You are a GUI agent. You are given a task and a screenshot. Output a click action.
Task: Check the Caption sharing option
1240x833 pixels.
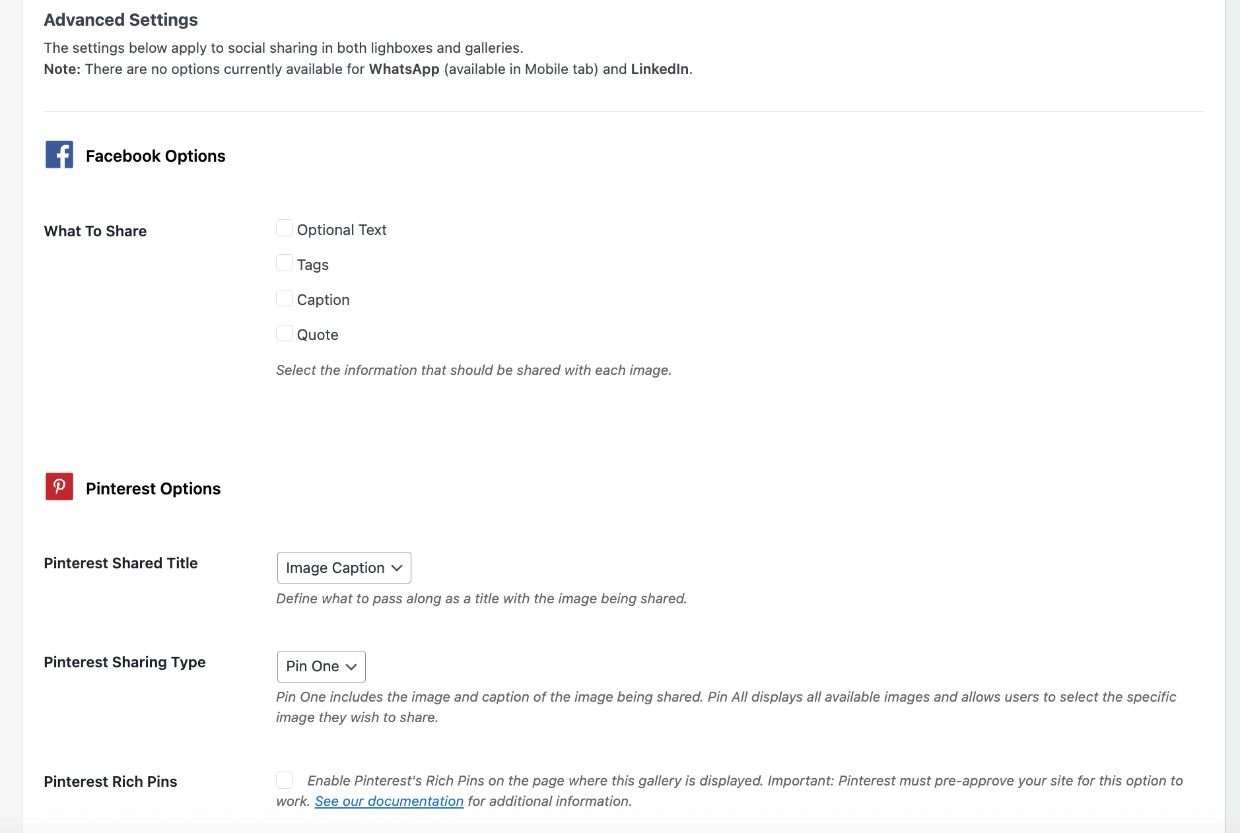tap(285, 299)
